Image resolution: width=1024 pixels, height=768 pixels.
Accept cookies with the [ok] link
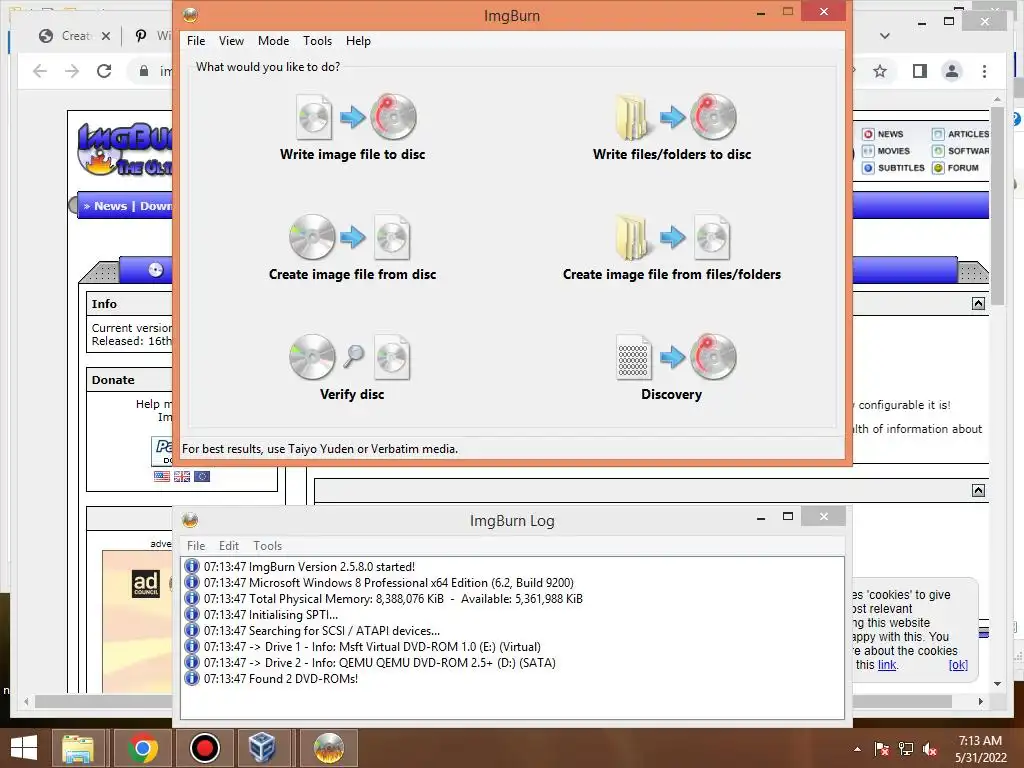click(958, 665)
